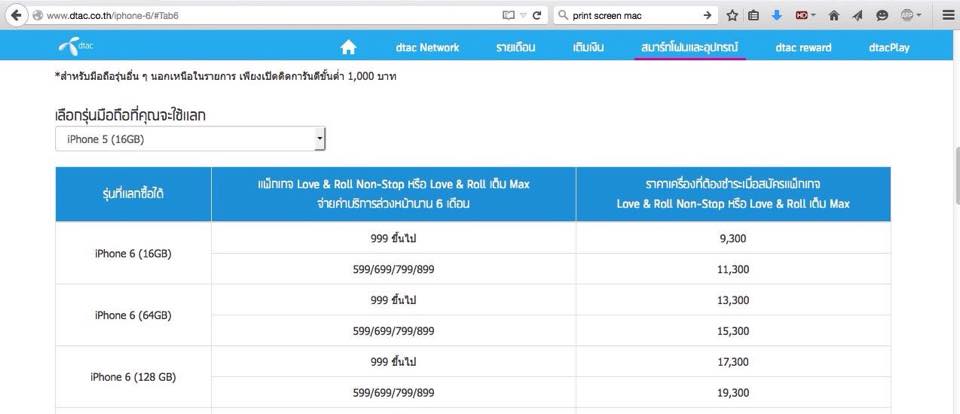This screenshot has width=960, height=414.
Task: Reload the current page
Action: coord(537,16)
